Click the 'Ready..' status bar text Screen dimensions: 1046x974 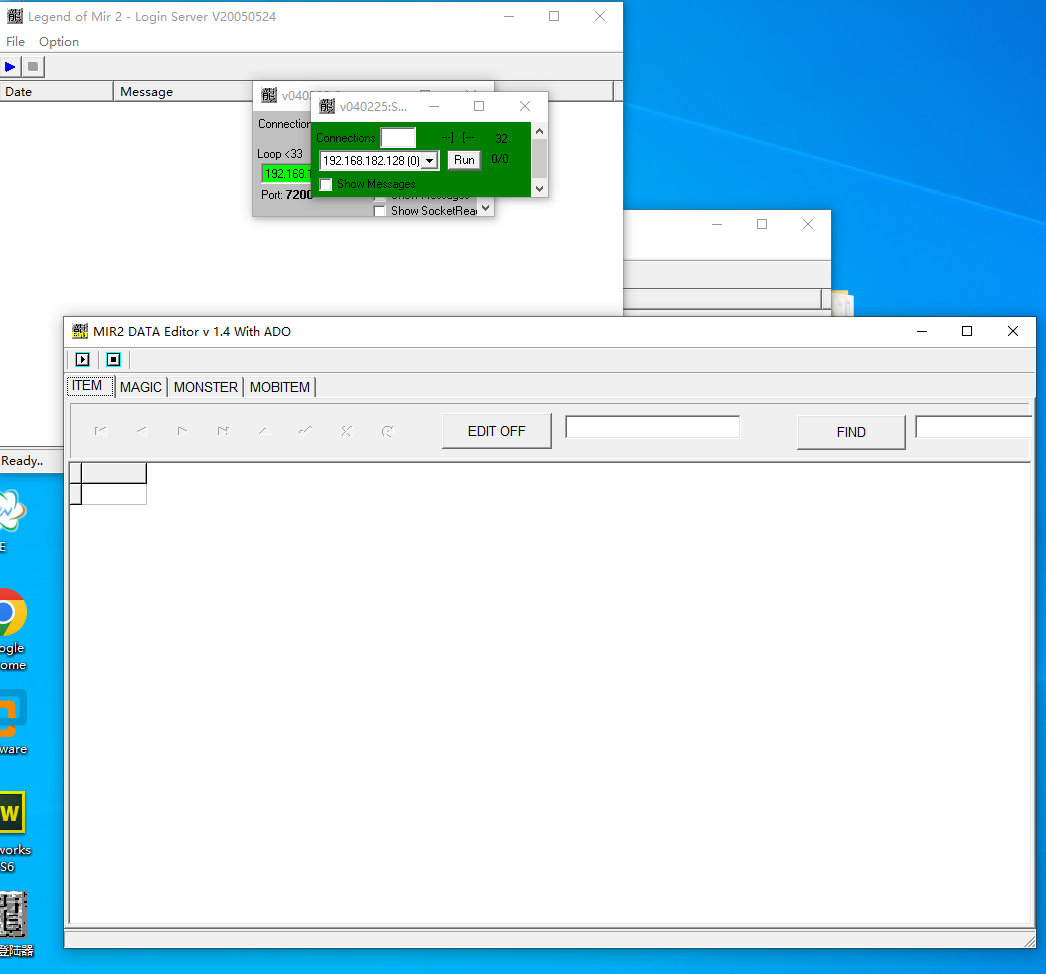(x=22, y=460)
